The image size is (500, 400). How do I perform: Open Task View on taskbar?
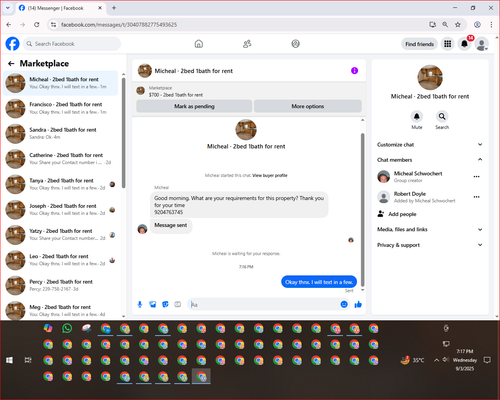point(28,360)
